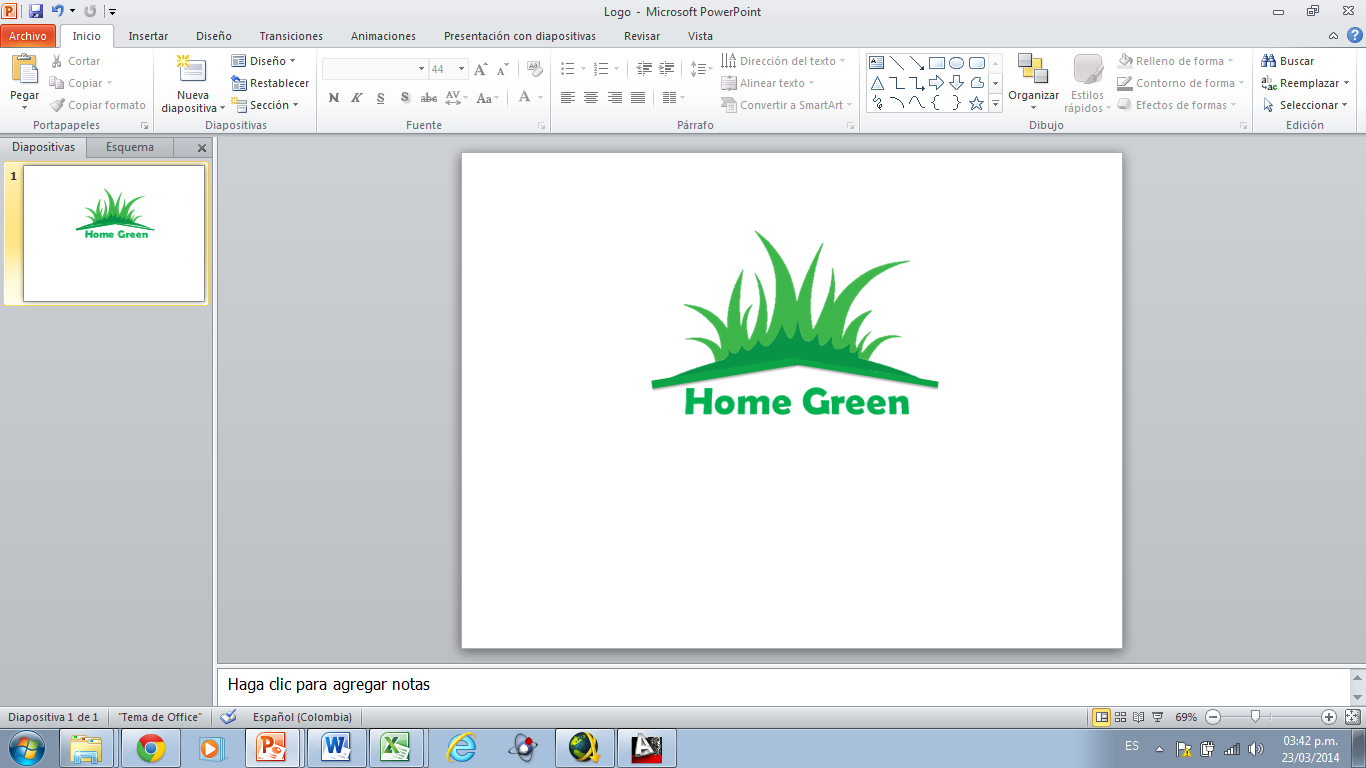Switch to Insertar ribbon tab
1366x768 pixels.
pos(148,36)
